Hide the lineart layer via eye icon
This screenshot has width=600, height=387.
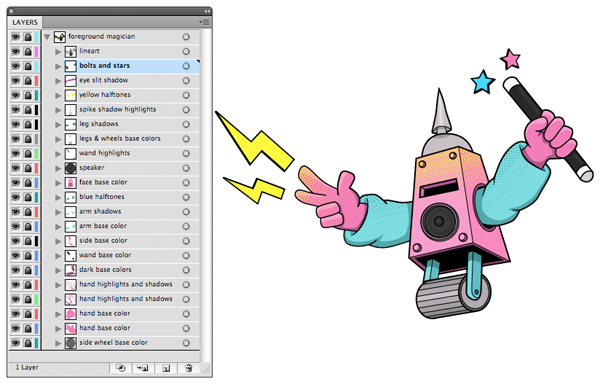click(x=15, y=51)
